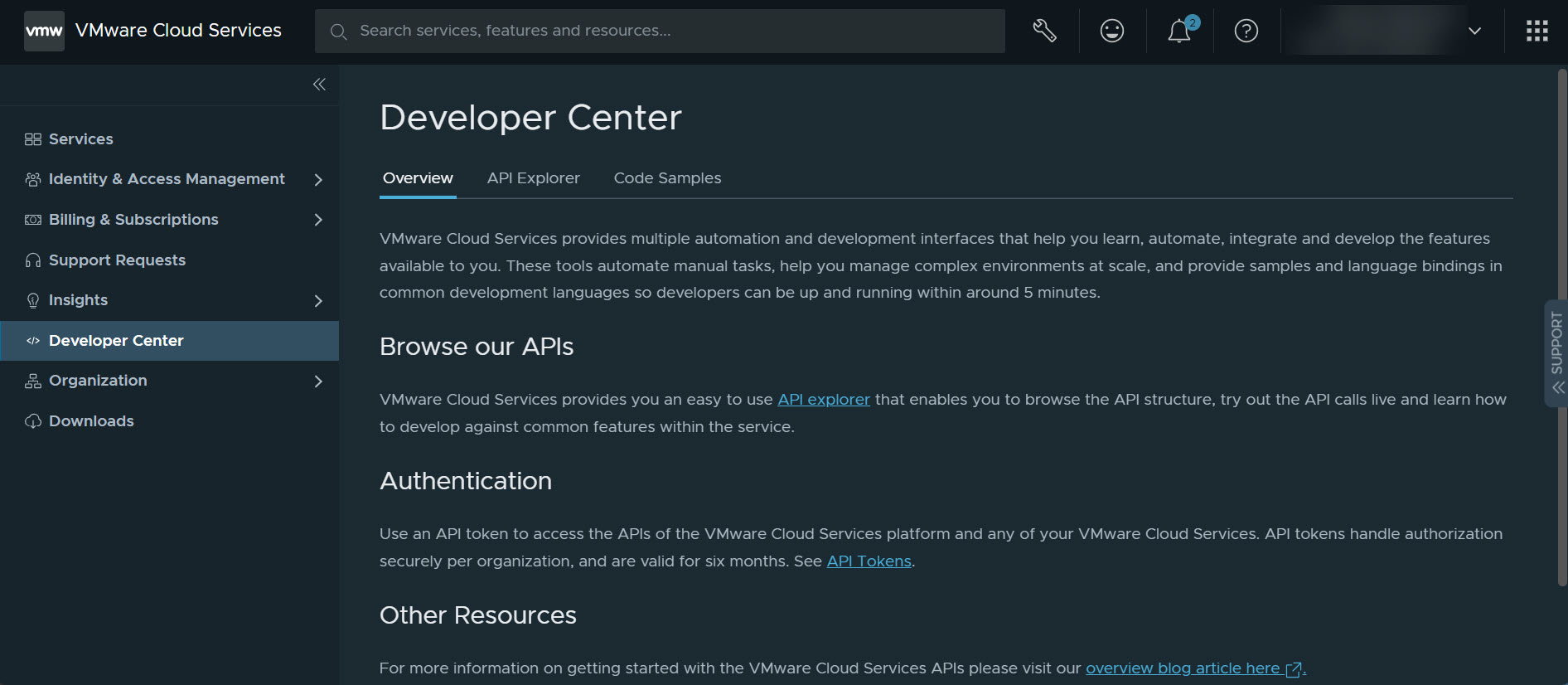Viewport: 1568px width, 685px height.
Task: Expand Identity & Access Management submenu chevron
Action: (x=318, y=179)
